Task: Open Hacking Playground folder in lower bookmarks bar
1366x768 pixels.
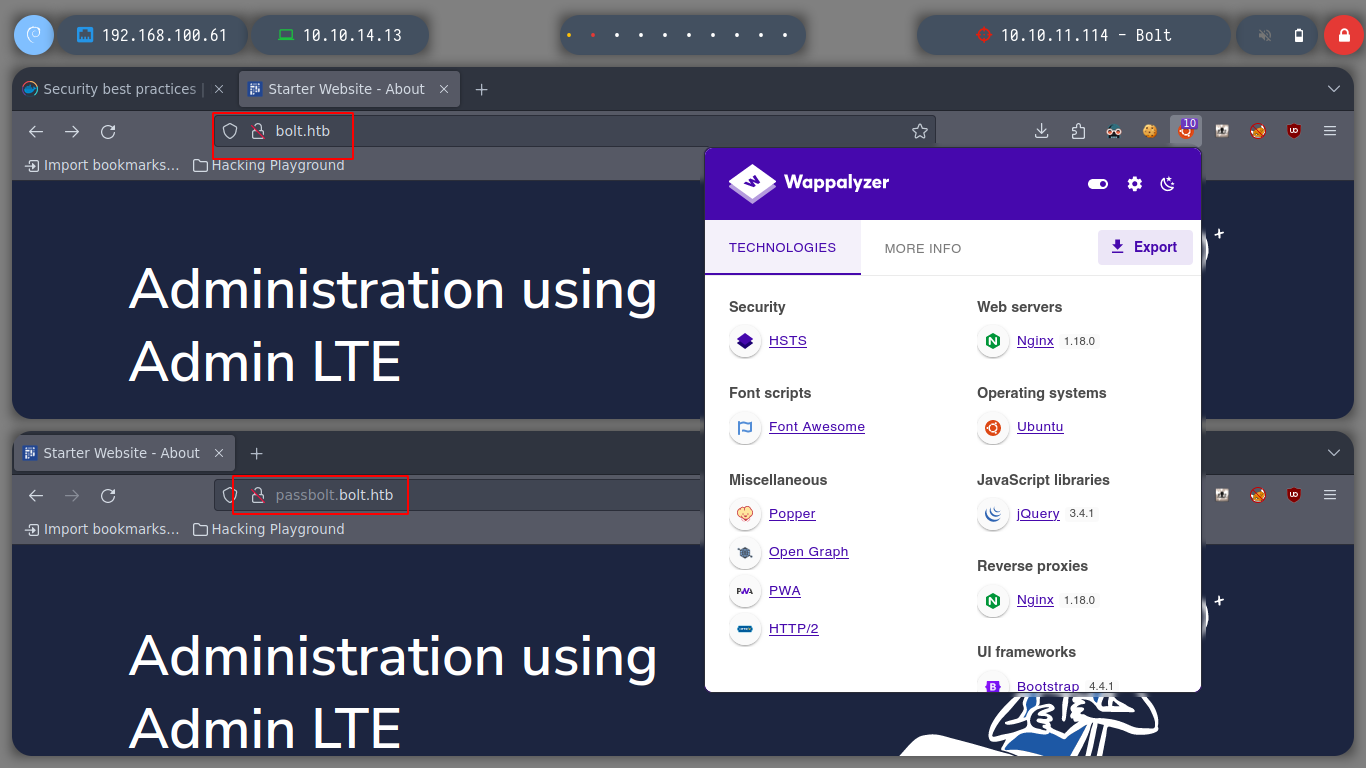Action: click(269, 529)
